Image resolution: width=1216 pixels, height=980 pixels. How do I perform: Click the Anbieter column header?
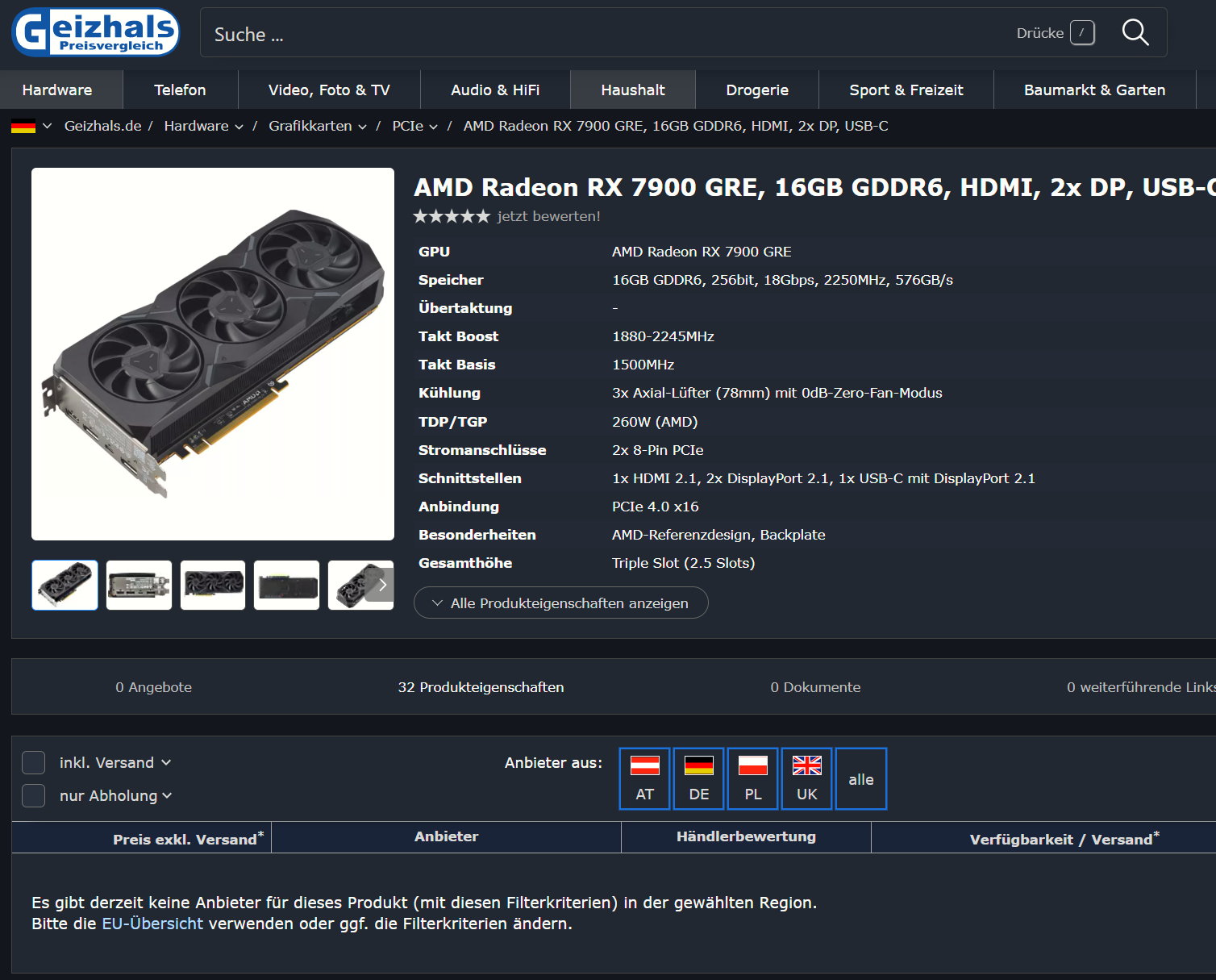point(446,836)
